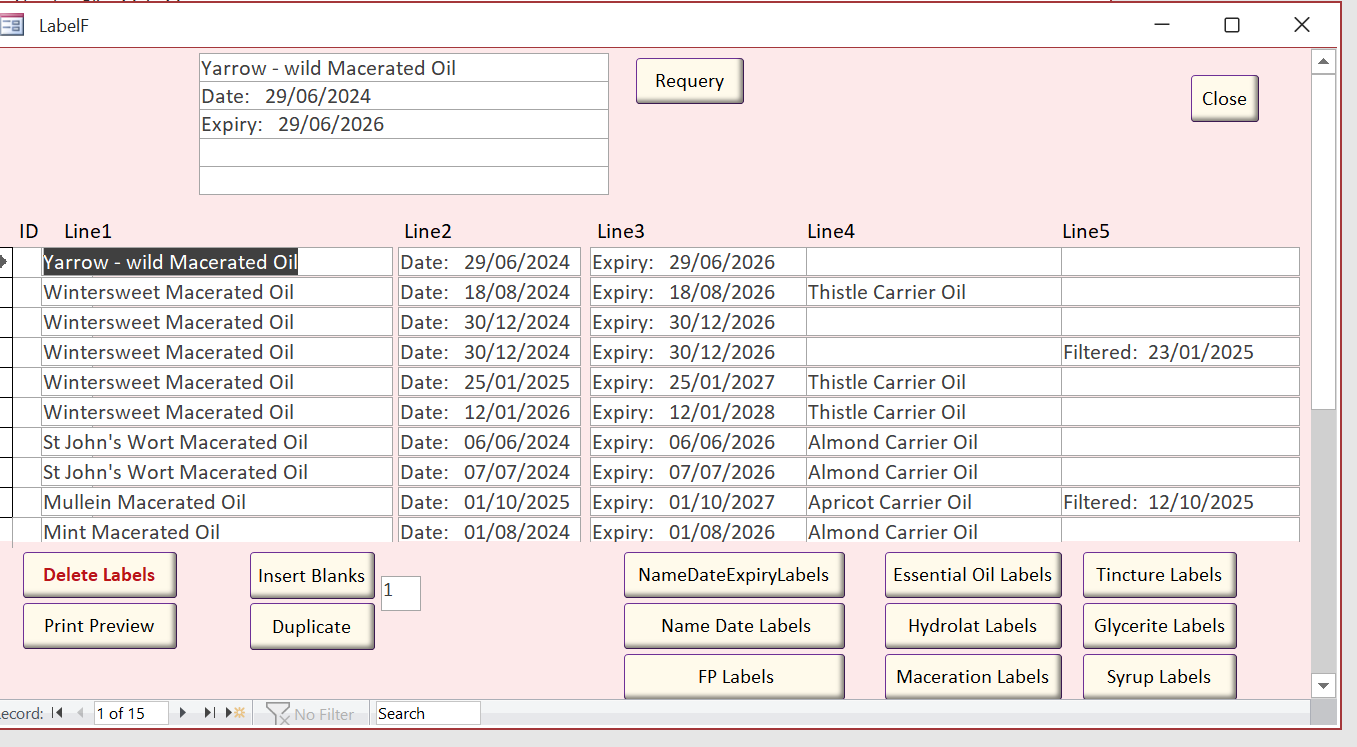The height and width of the screenshot is (747, 1357).
Task: Click the Maceration Labels button
Action: (972, 677)
